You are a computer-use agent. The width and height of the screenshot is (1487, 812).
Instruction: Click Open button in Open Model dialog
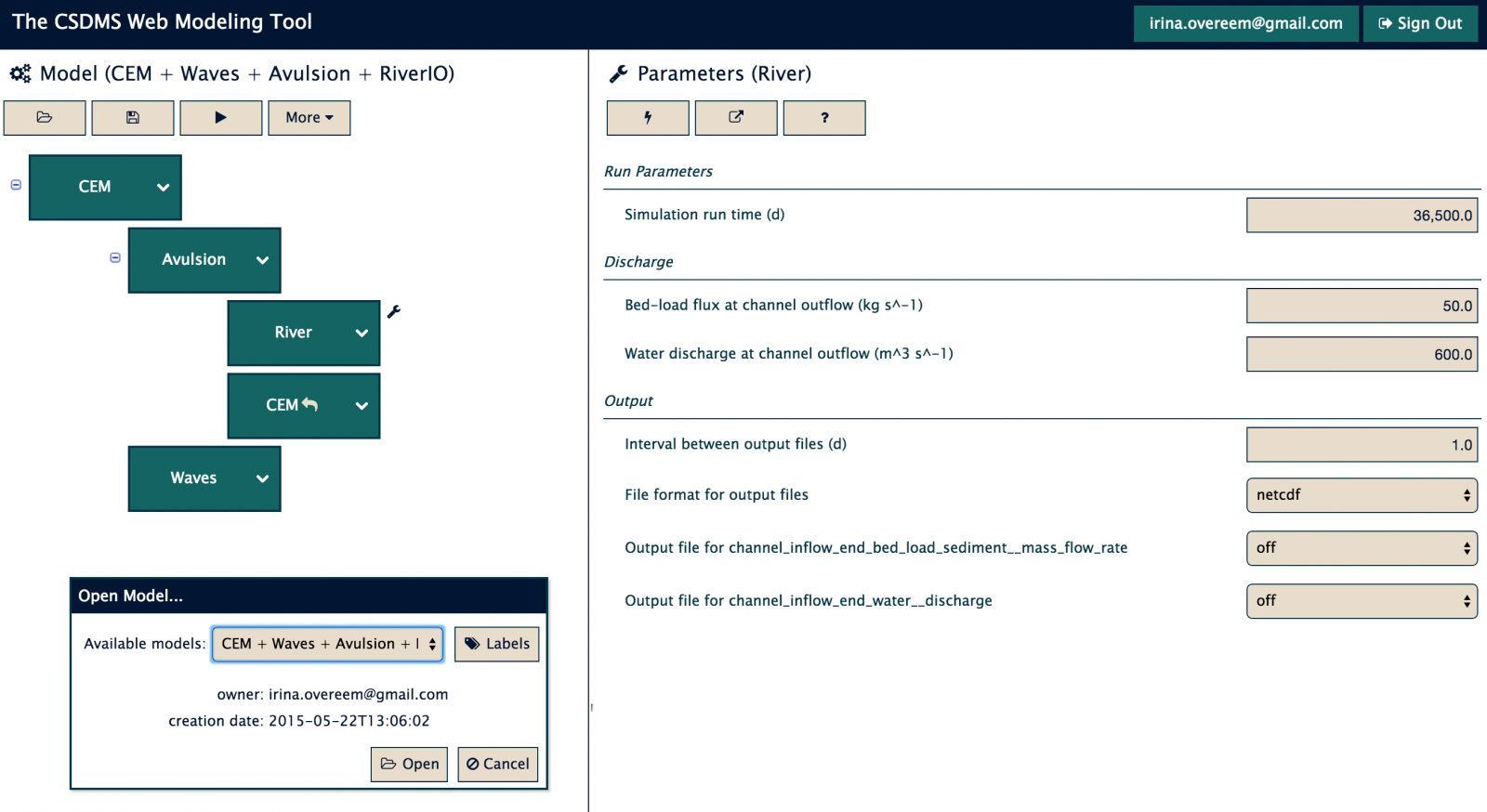coord(410,764)
